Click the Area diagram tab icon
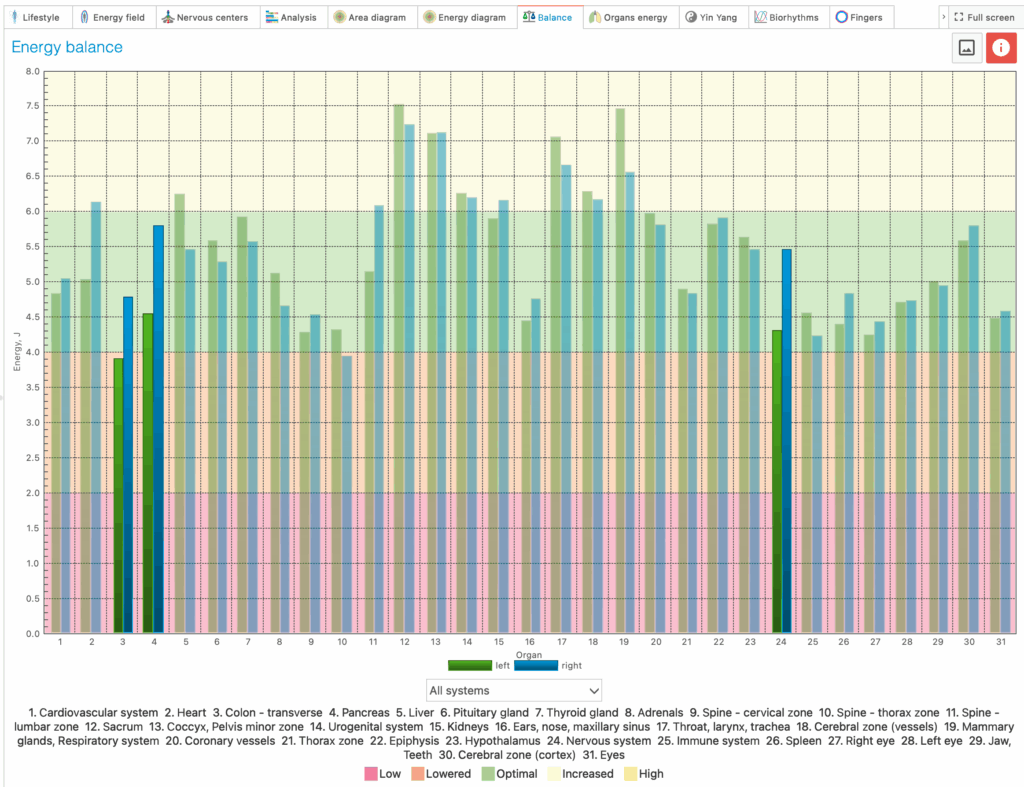This screenshot has height=787, width=1024. 340,17
